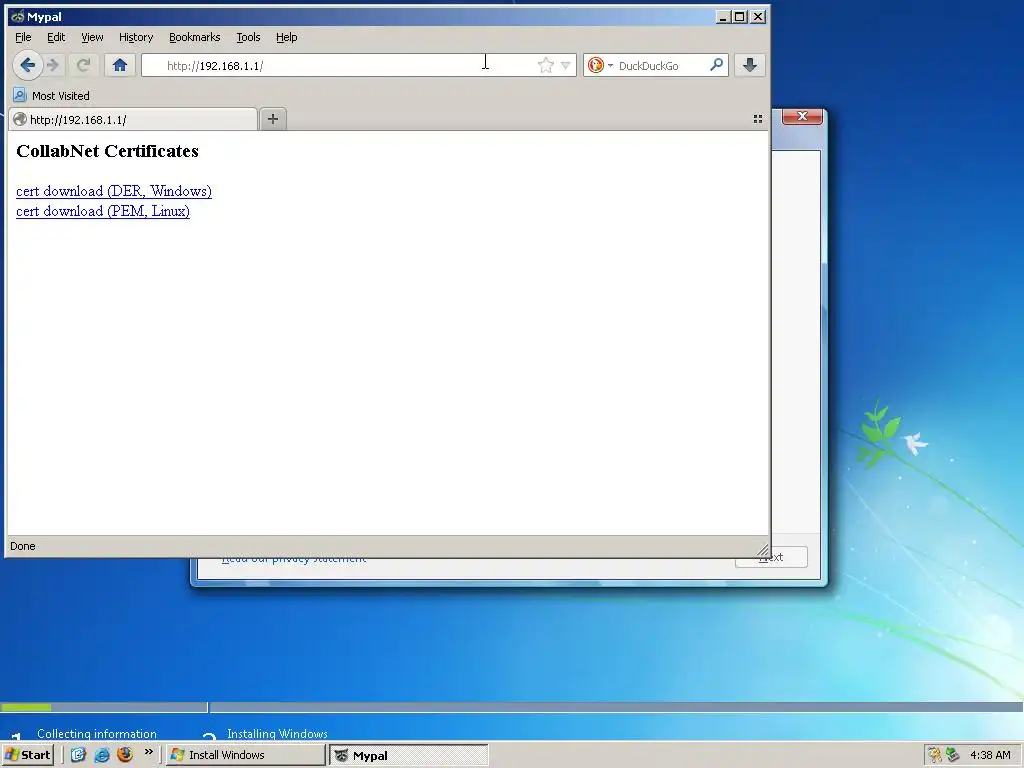1024x768 pixels.
Task: Download the DER Windows certificate link
Action: click(114, 191)
